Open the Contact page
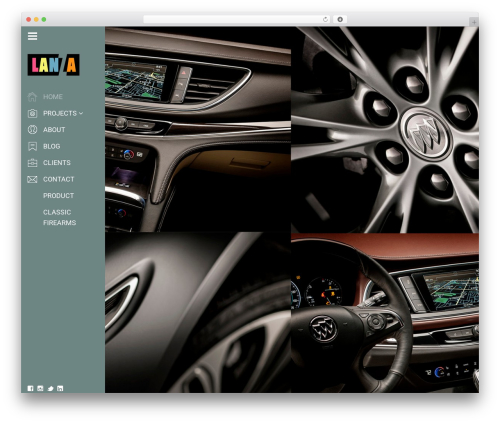The image size is (500, 423). [59, 179]
